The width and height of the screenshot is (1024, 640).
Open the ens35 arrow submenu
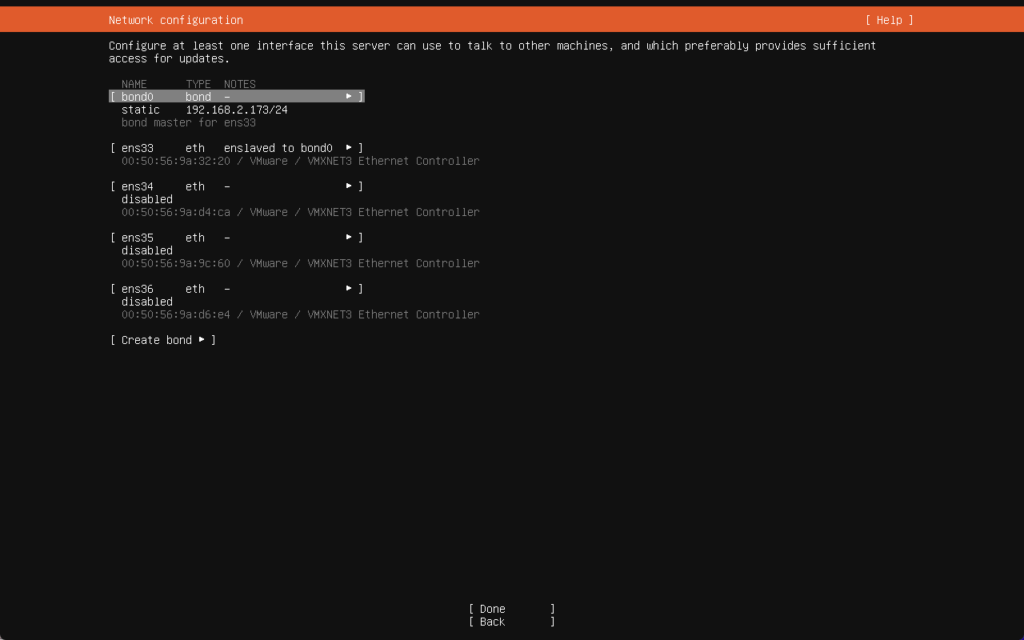pos(349,238)
